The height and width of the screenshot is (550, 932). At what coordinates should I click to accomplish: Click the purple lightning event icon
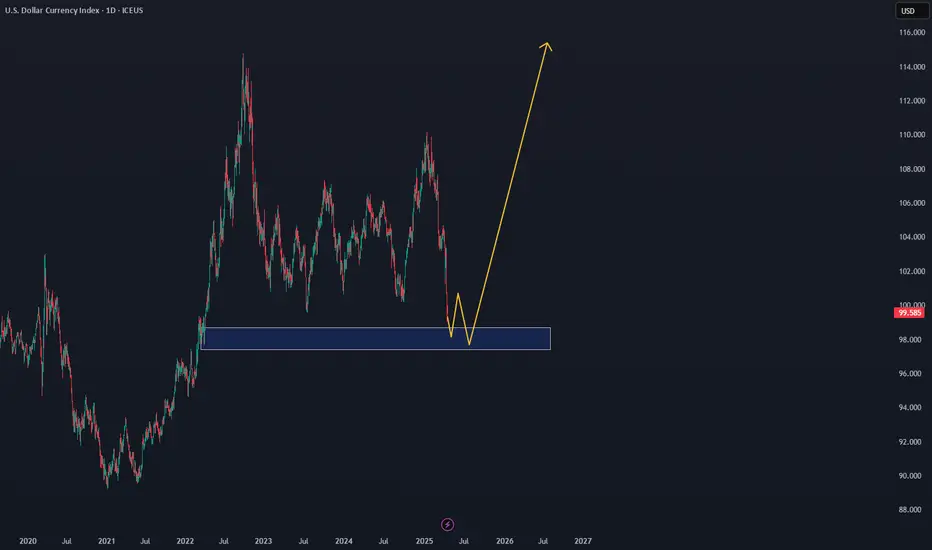pyautogui.click(x=448, y=524)
